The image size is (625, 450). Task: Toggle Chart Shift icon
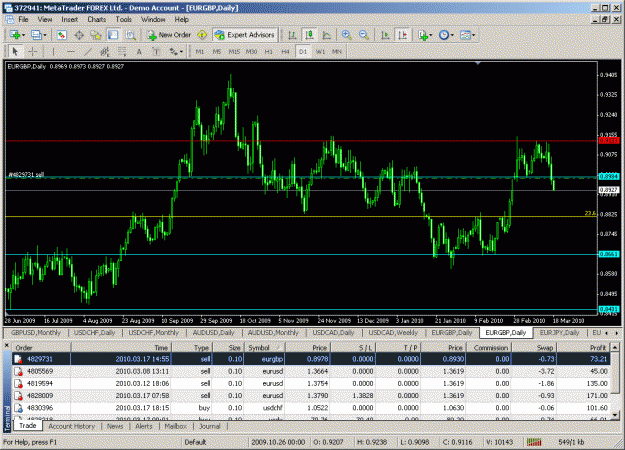pos(402,35)
